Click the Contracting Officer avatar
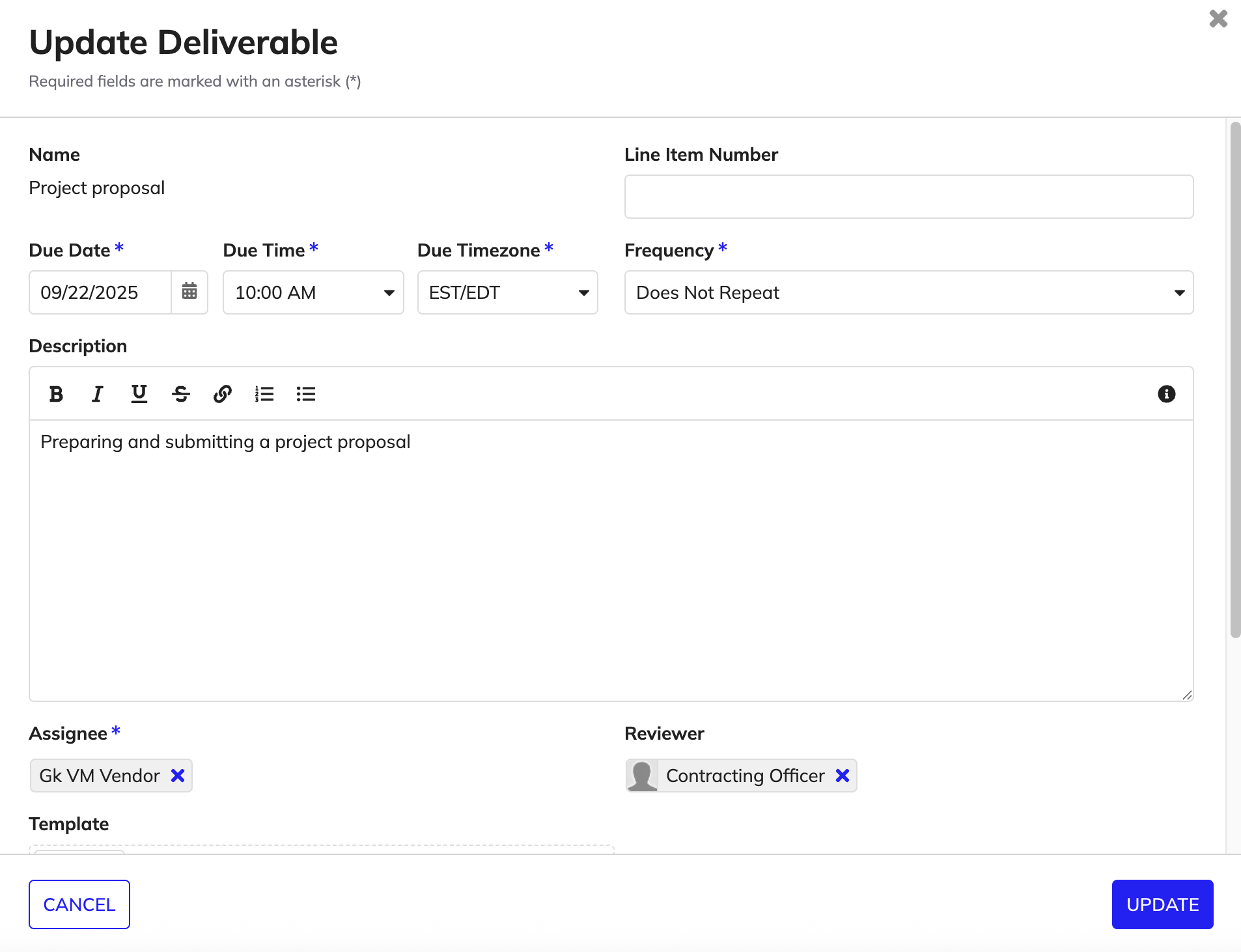 [642, 776]
